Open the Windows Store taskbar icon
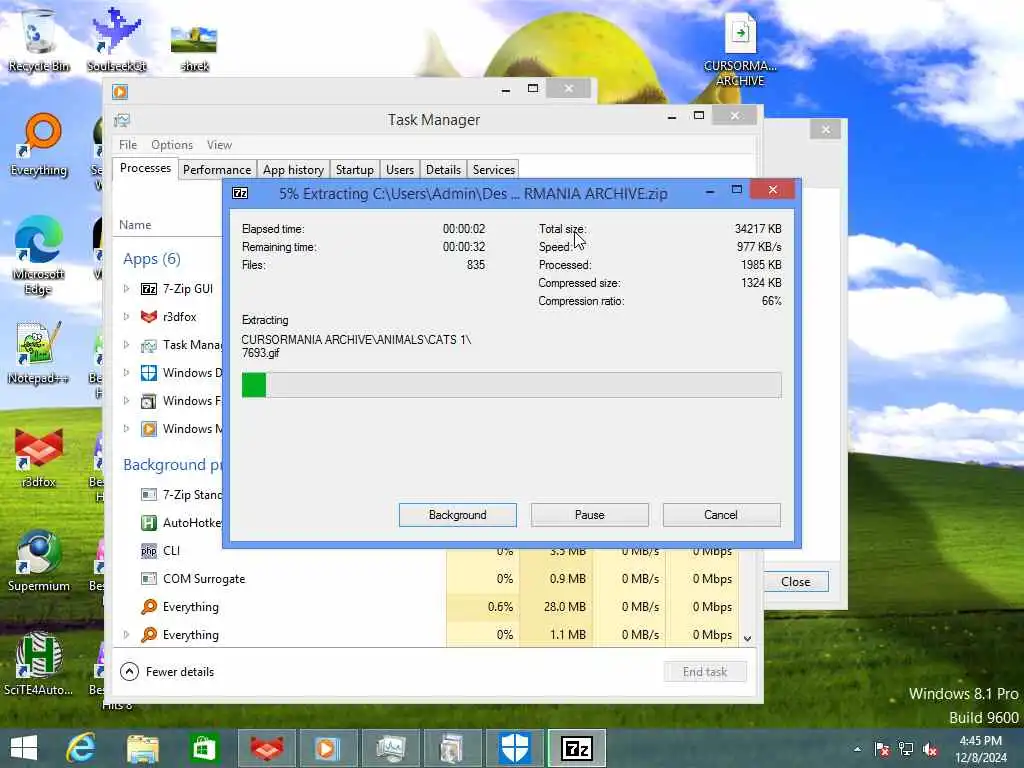Viewport: 1024px width, 768px height. pyautogui.click(x=204, y=748)
